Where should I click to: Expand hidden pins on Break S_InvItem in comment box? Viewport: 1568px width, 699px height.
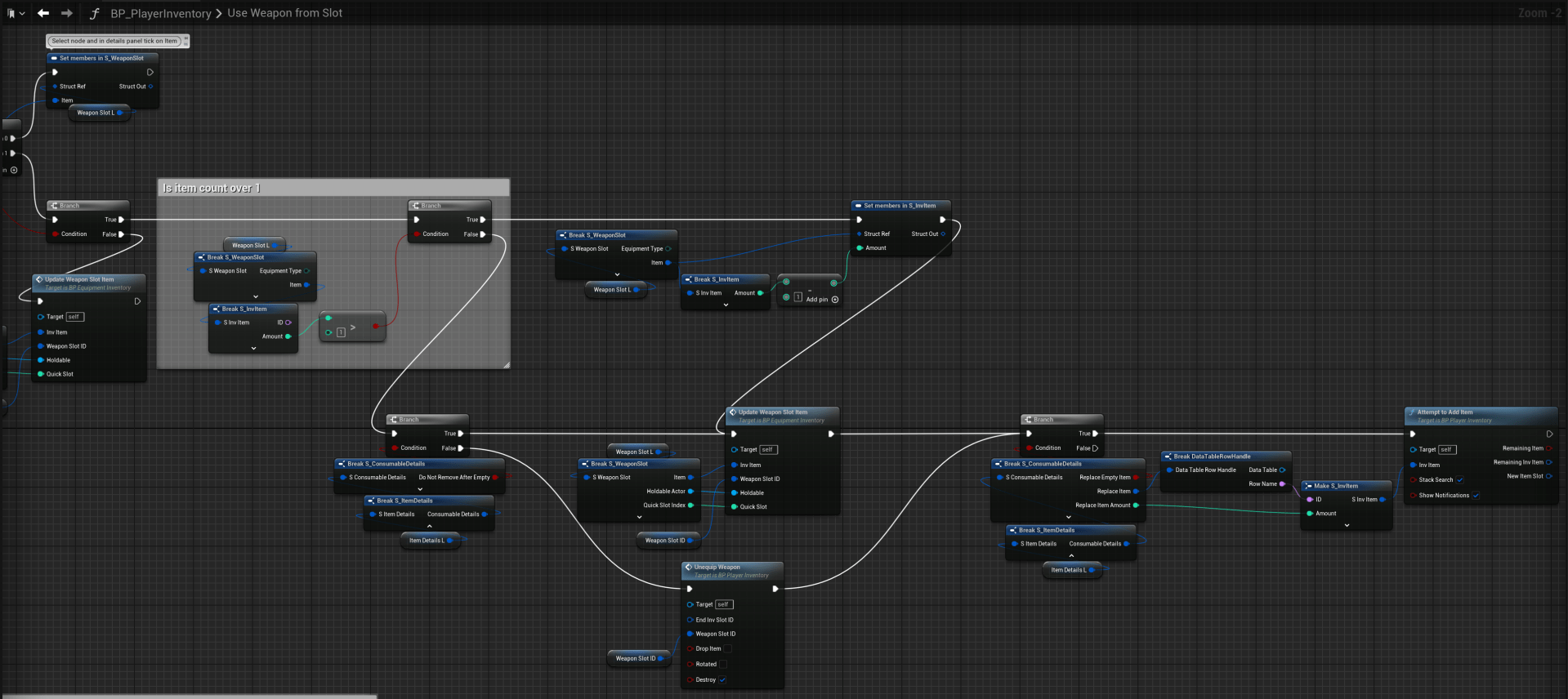click(x=253, y=348)
